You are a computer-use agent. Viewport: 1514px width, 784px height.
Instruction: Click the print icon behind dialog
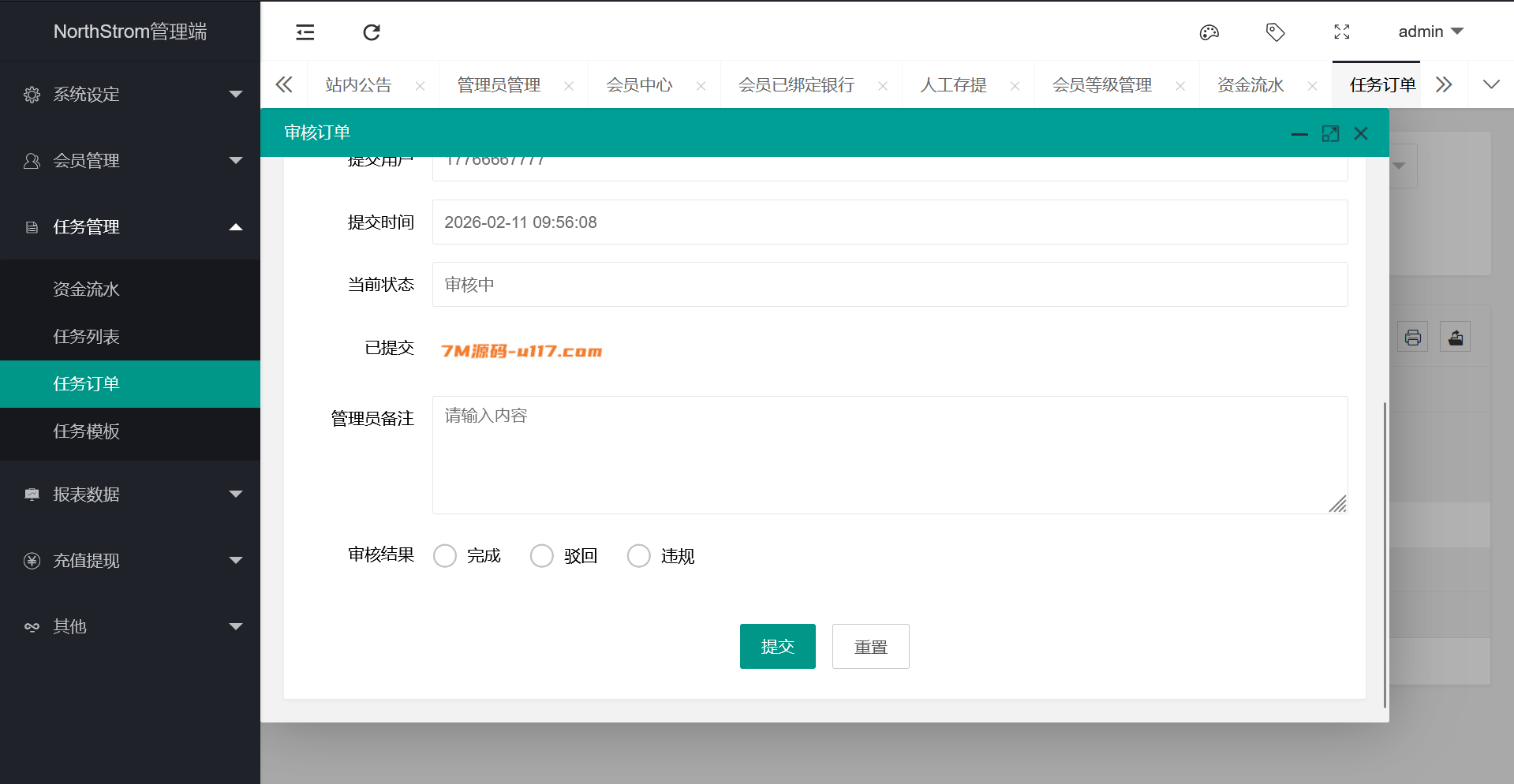click(x=1412, y=338)
